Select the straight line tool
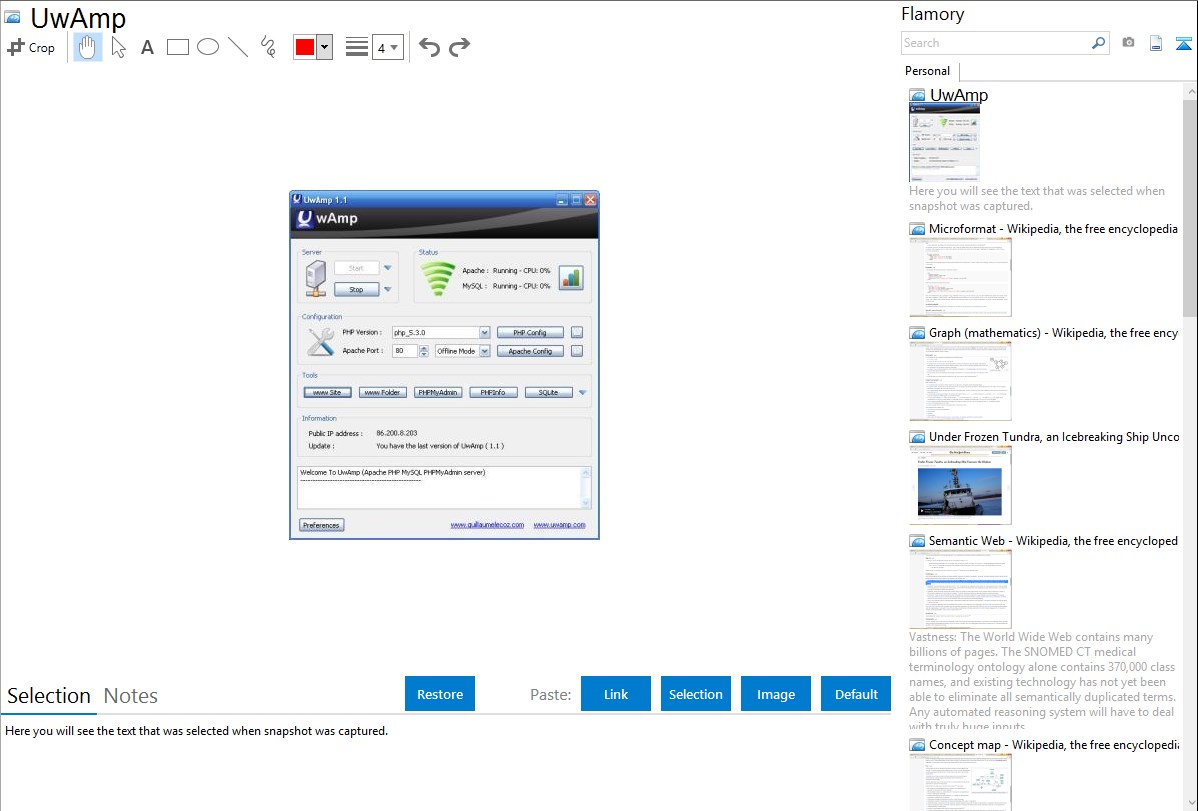1198x811 pixels. tap(238, 47)
